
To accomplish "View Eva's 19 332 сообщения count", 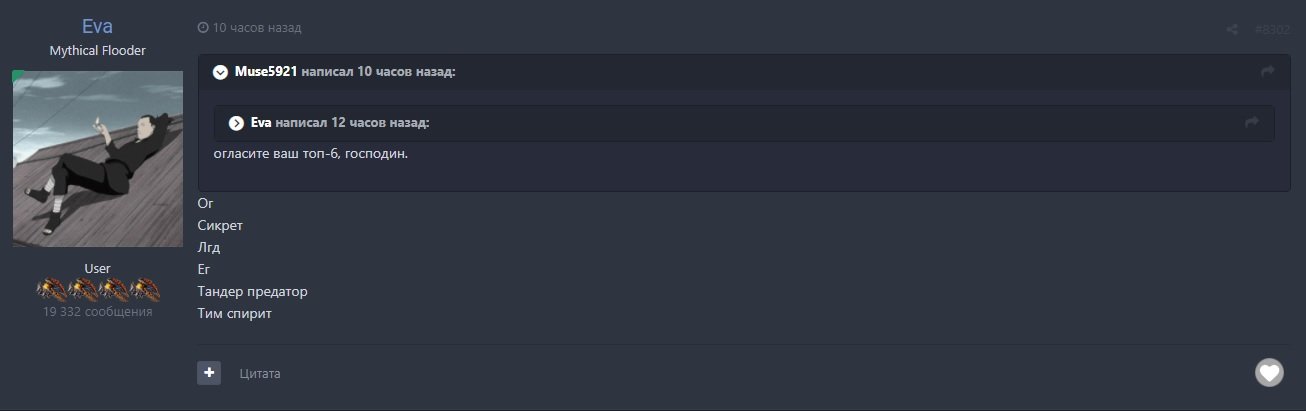I will coord(97,312).
